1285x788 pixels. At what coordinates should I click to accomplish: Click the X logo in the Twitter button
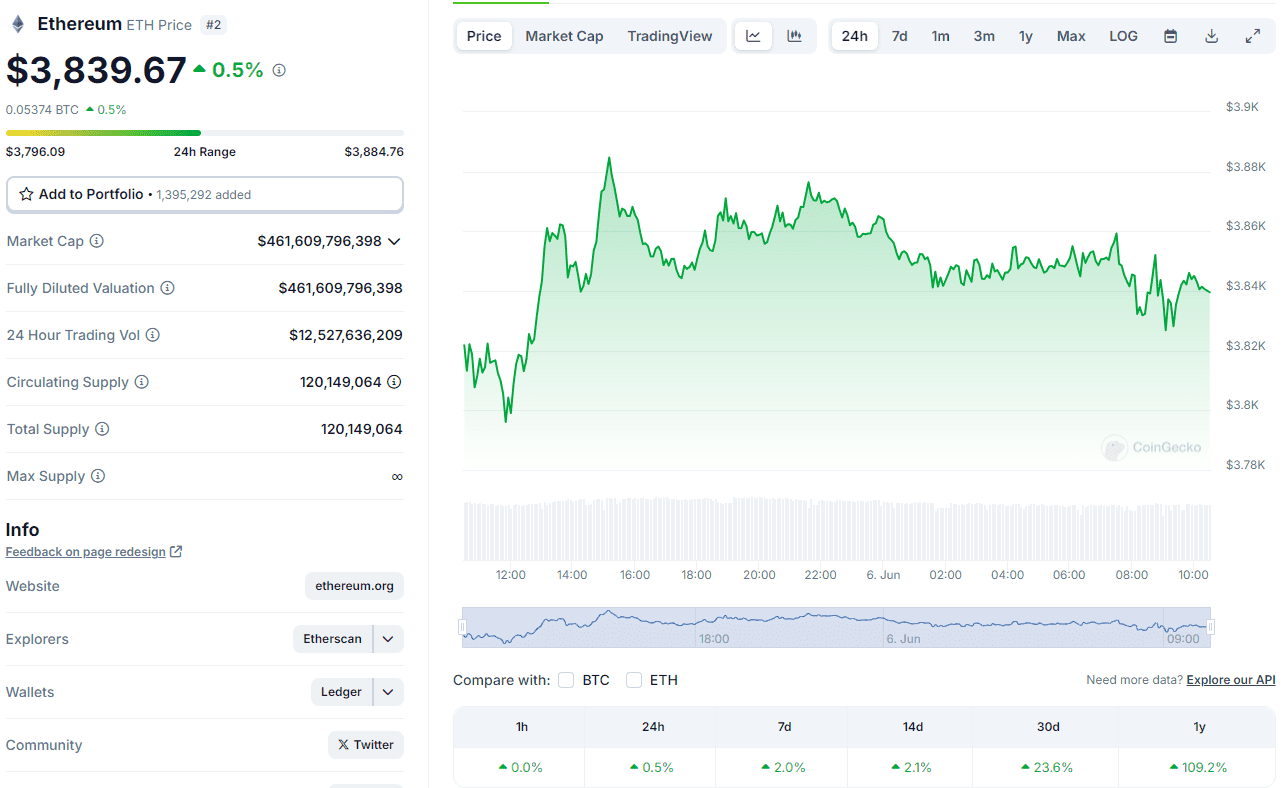(x=344, y=745)
